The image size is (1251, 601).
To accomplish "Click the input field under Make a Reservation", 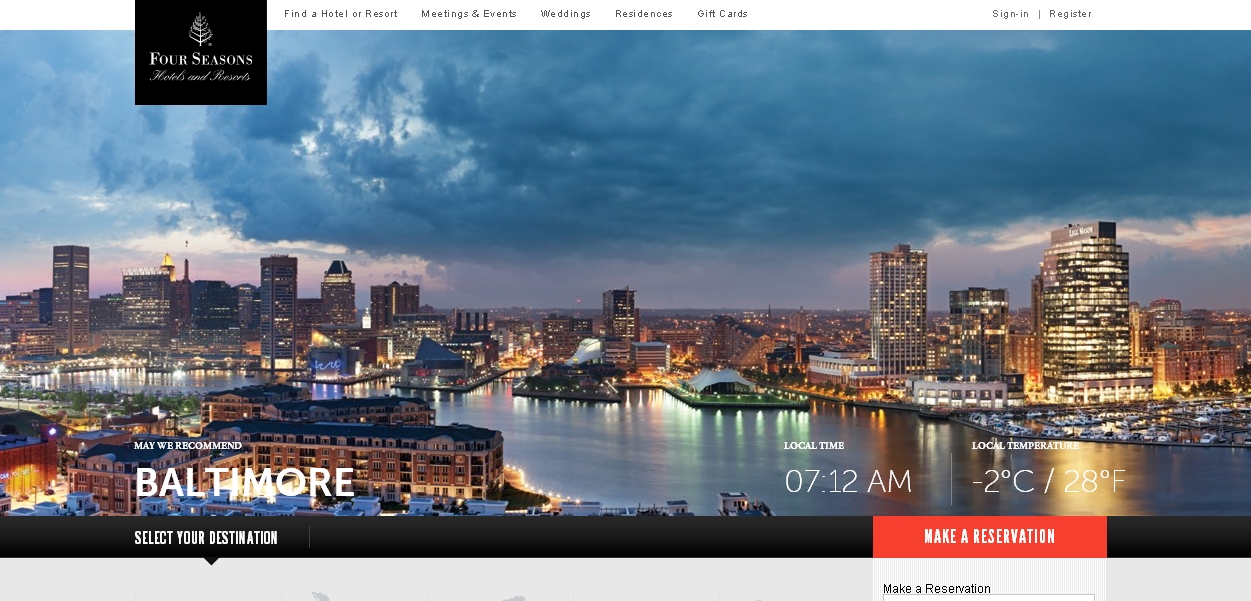I will coord(988,598).
